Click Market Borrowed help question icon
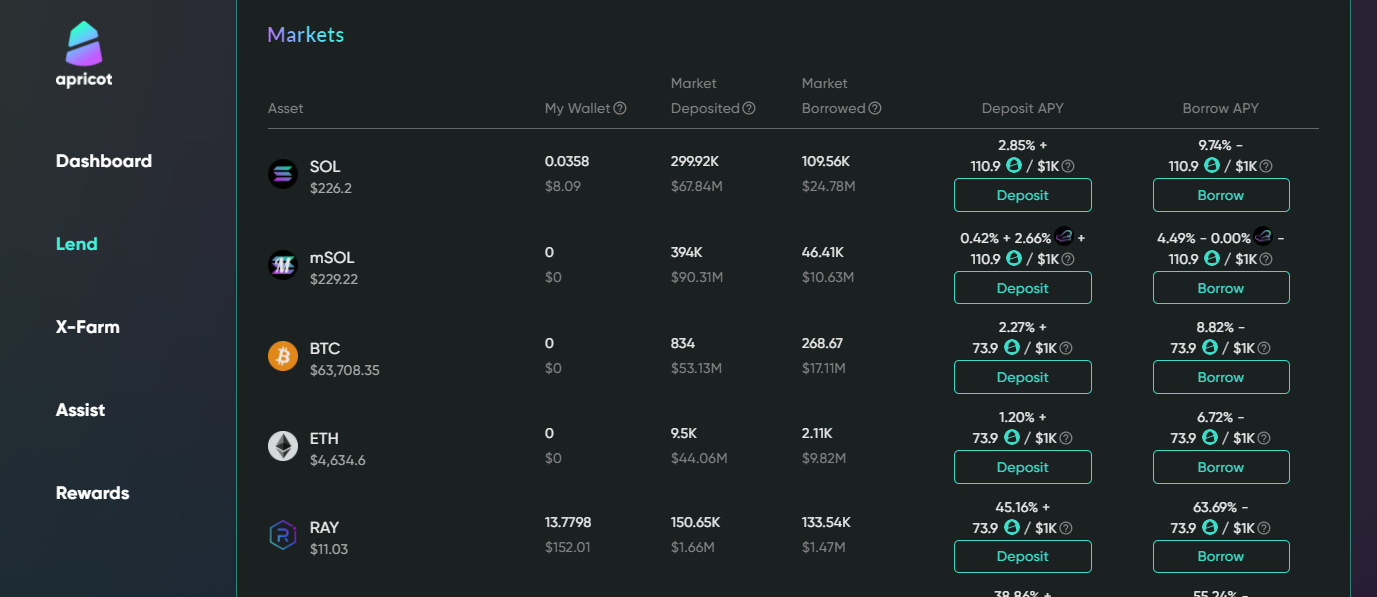Screen dimensions: 1377x597 click(x=875, y=108)
